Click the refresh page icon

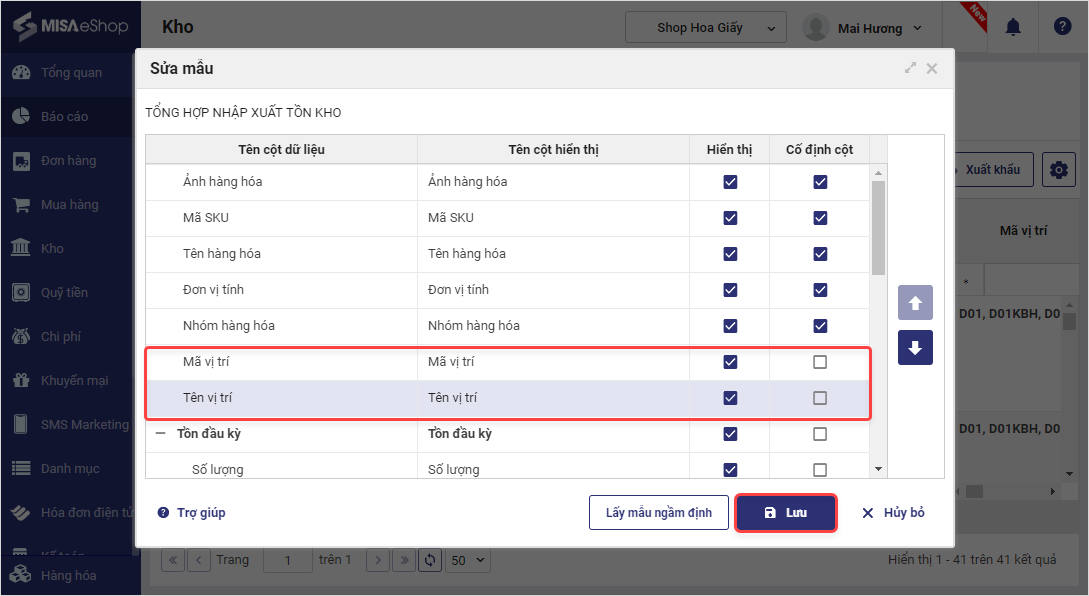(x=431, y=561)
